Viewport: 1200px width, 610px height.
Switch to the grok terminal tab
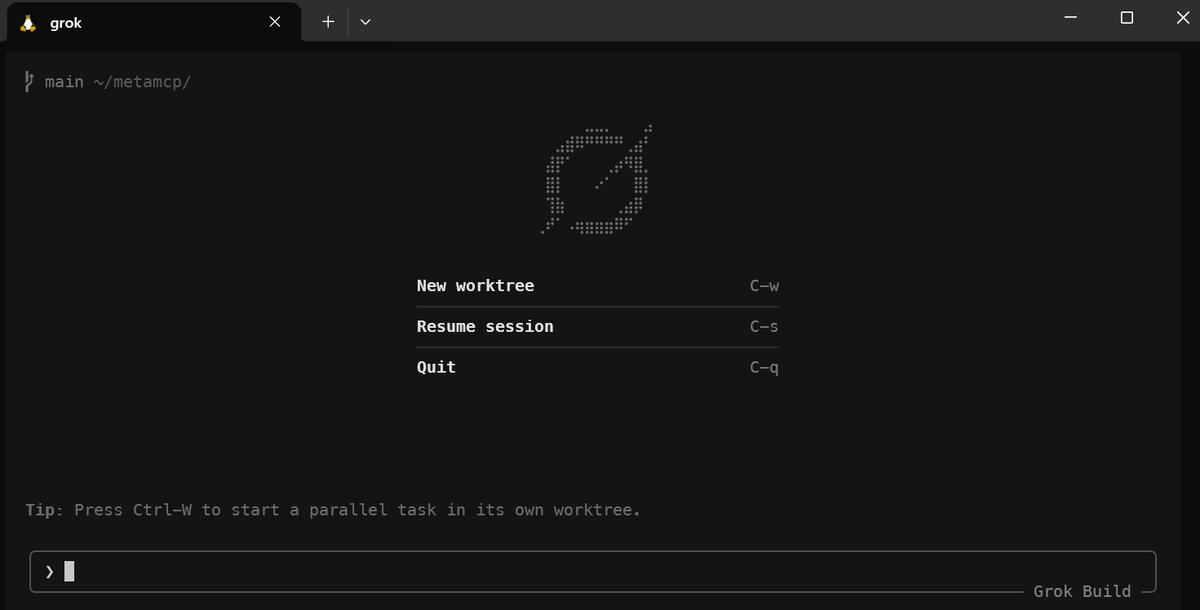154,22
